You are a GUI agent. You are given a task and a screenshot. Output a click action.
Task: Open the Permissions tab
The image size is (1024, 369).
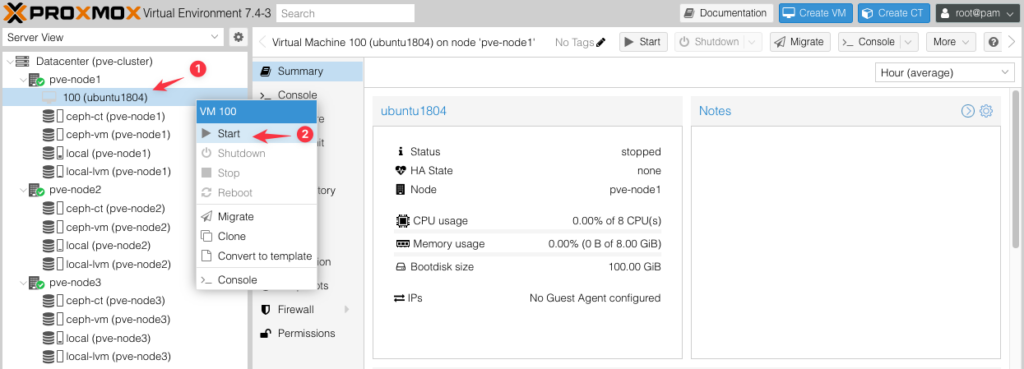coord(307,333)
